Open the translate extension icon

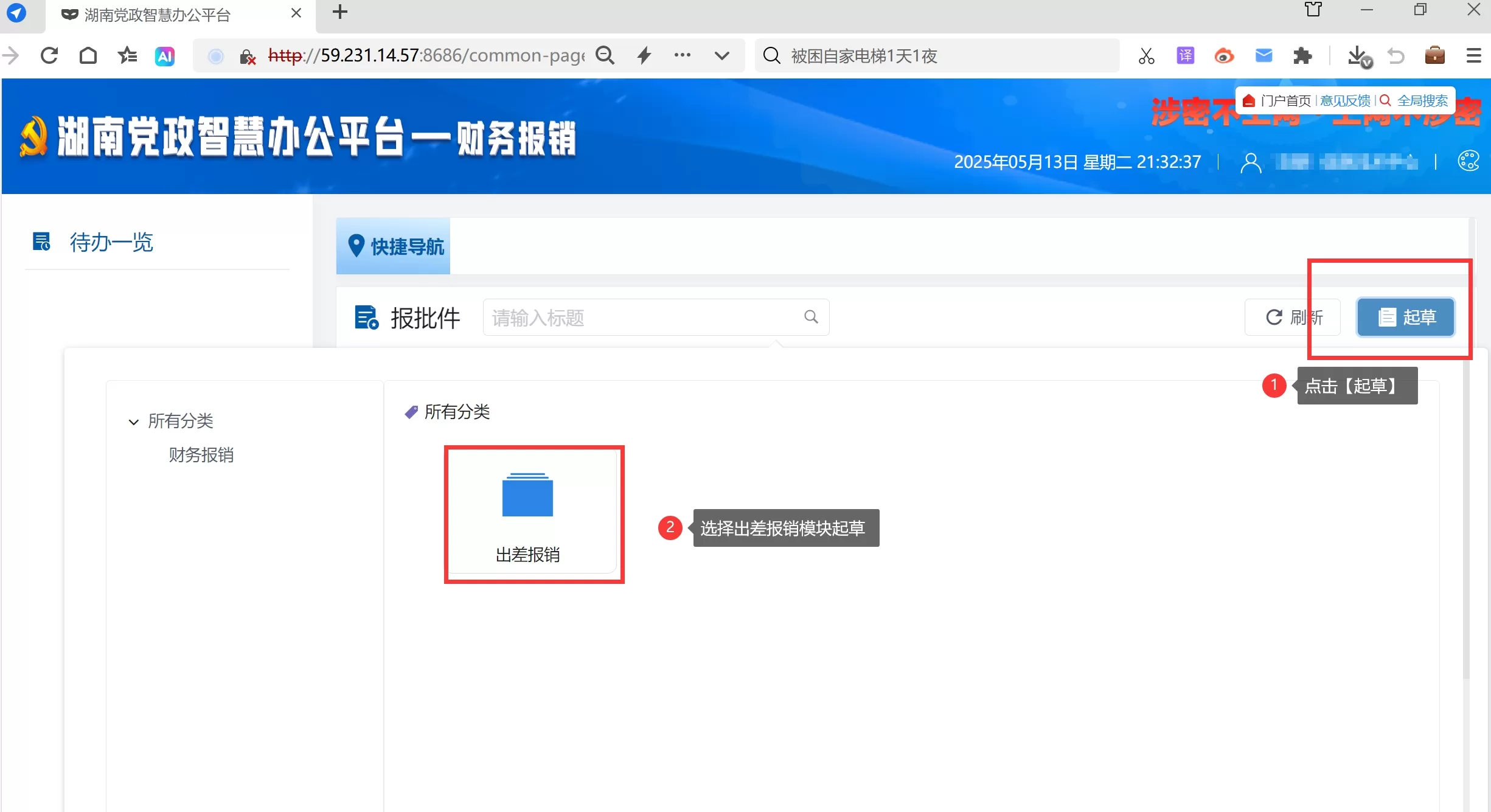[1185, 56]
